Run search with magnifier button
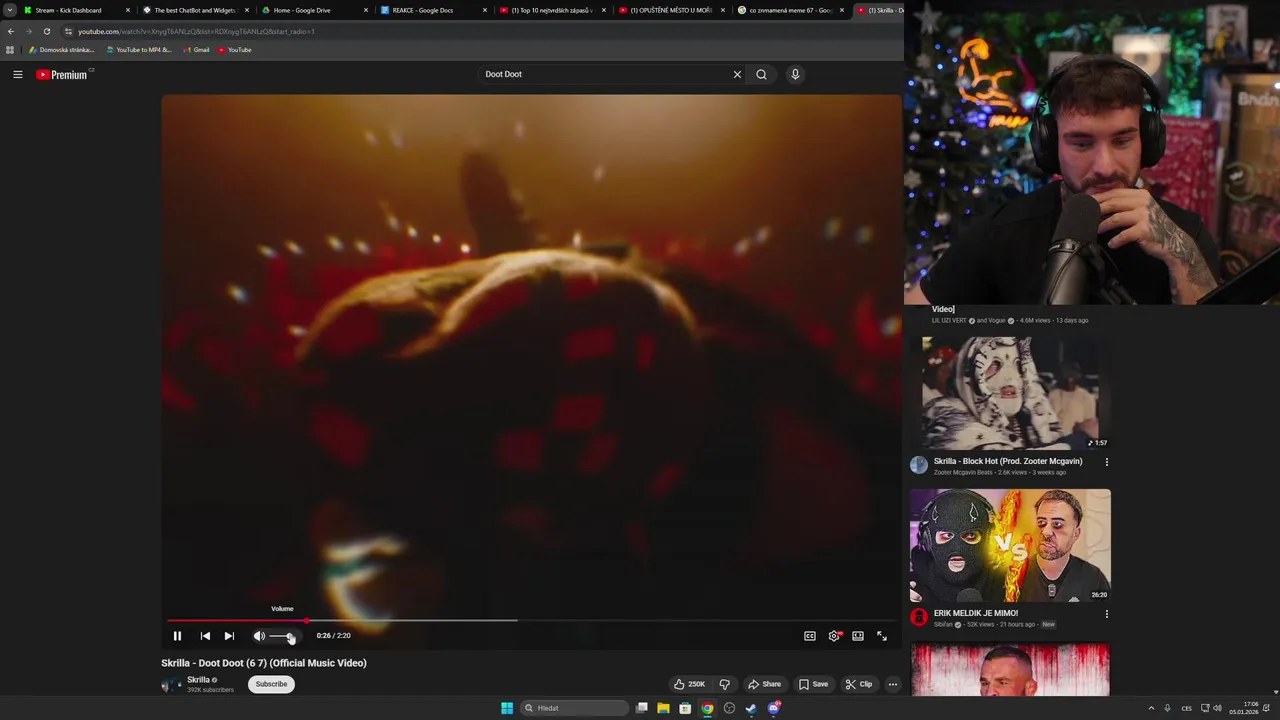The height and width of the screenshot is (720, 1280). click(762, 74)
